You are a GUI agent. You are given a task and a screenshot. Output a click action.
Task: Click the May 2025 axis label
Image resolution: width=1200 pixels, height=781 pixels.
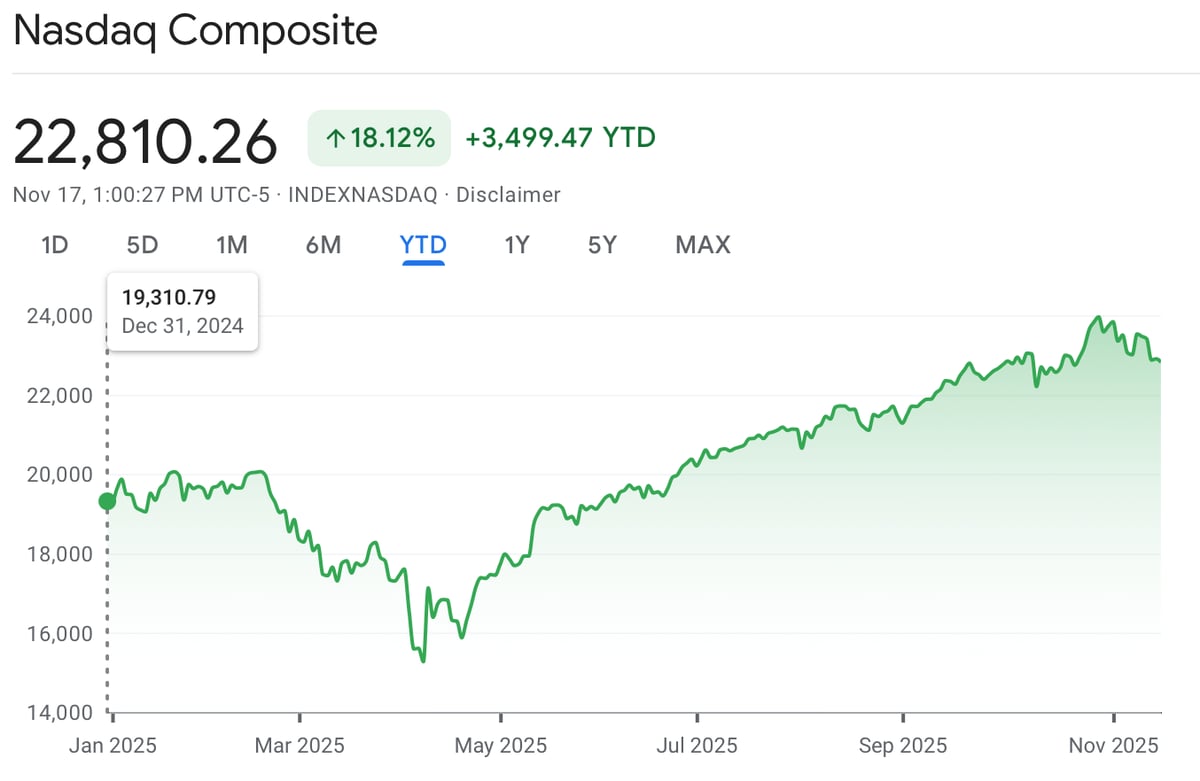point(499,746)
